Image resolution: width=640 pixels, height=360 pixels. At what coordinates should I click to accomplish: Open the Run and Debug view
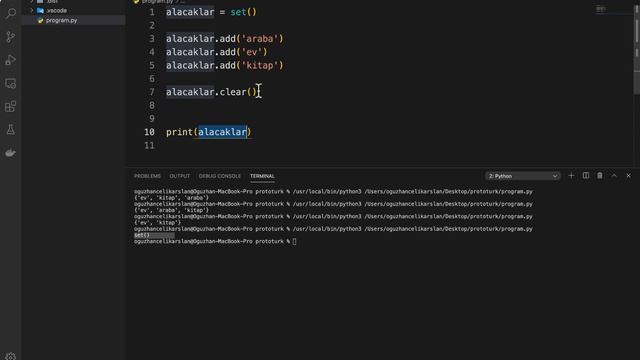(11, 60)
